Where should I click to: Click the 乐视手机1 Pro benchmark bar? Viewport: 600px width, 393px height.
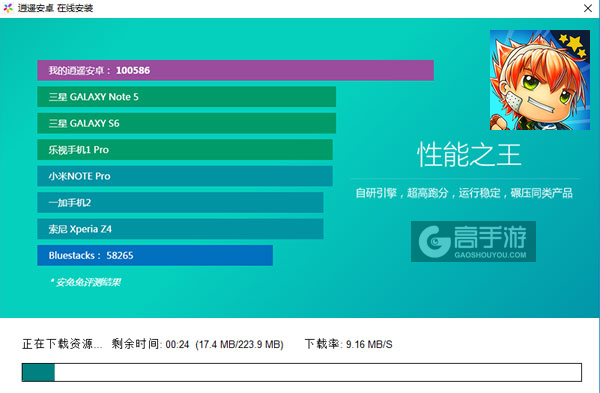(x=185, y=150)
